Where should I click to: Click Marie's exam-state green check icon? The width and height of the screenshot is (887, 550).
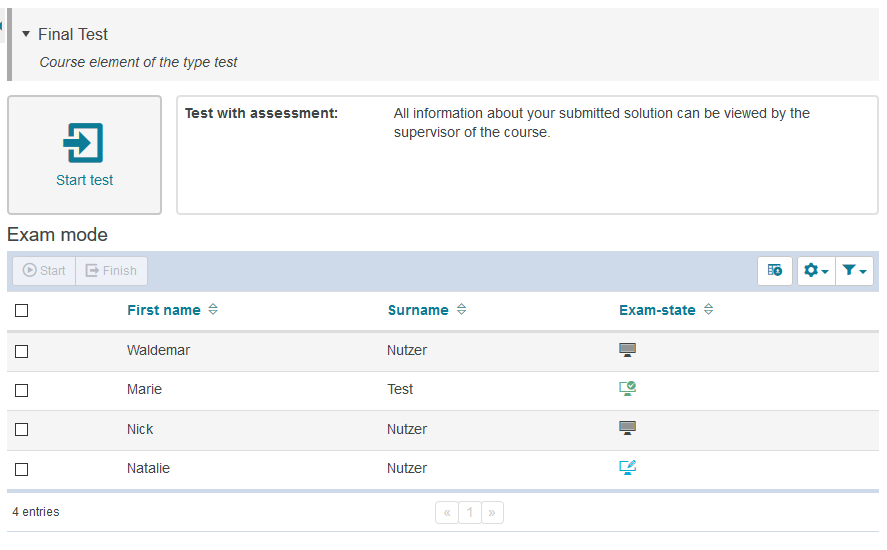pyautogui.click(x=627, y=389)
